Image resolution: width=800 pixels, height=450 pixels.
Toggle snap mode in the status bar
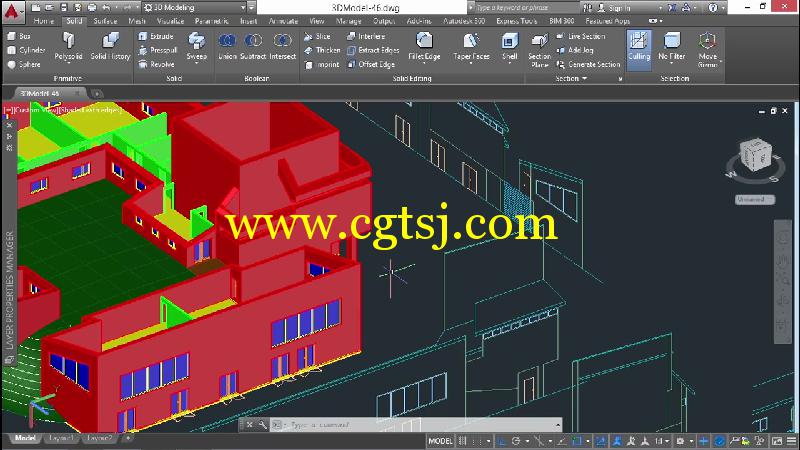478,441
